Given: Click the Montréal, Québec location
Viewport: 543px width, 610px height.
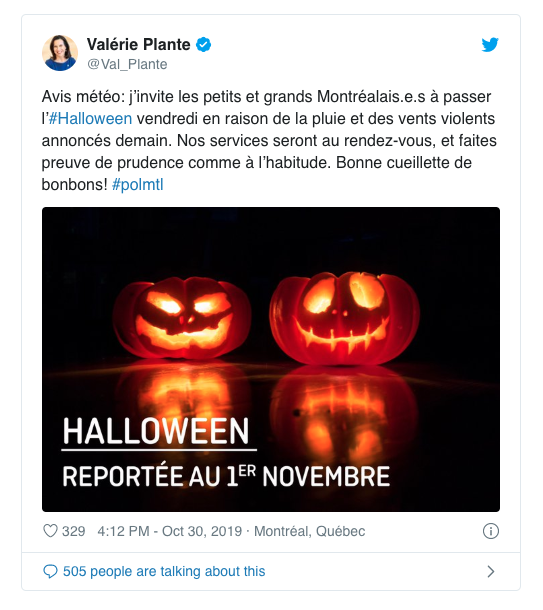Looking at the screenshot, I should (310, 531).
